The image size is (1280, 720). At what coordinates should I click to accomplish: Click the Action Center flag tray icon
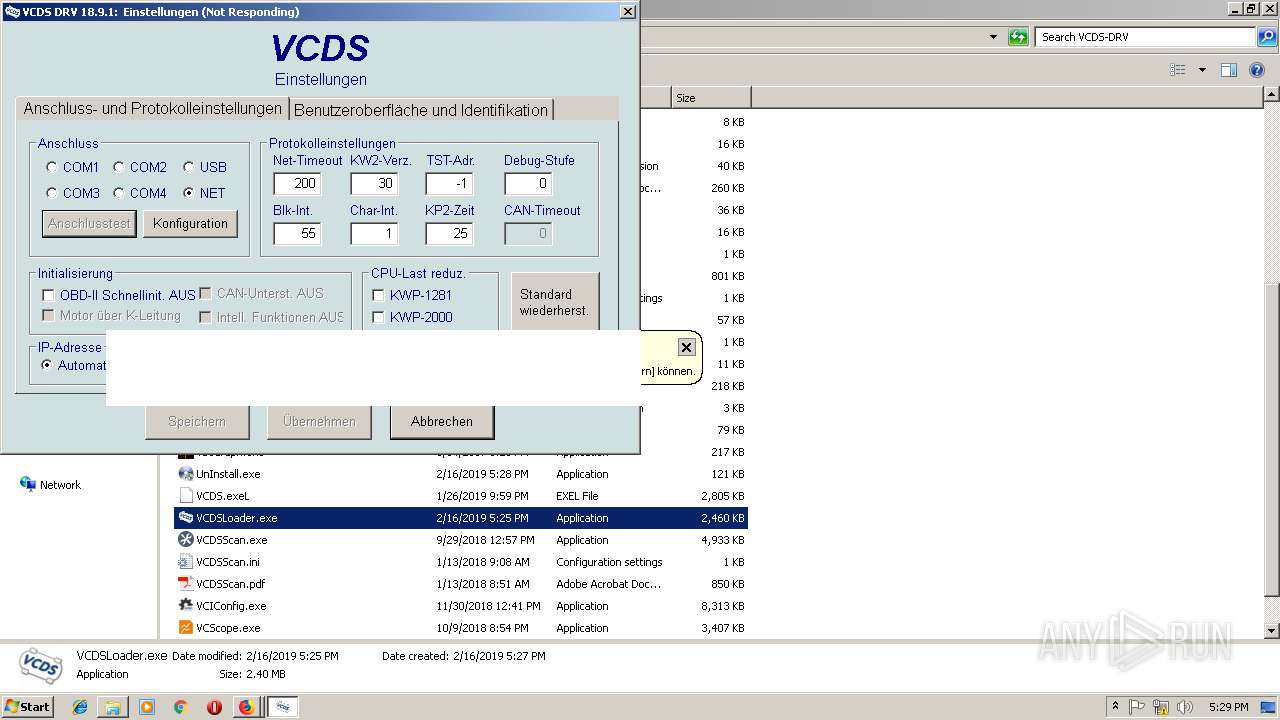[x=1138, y=707]
